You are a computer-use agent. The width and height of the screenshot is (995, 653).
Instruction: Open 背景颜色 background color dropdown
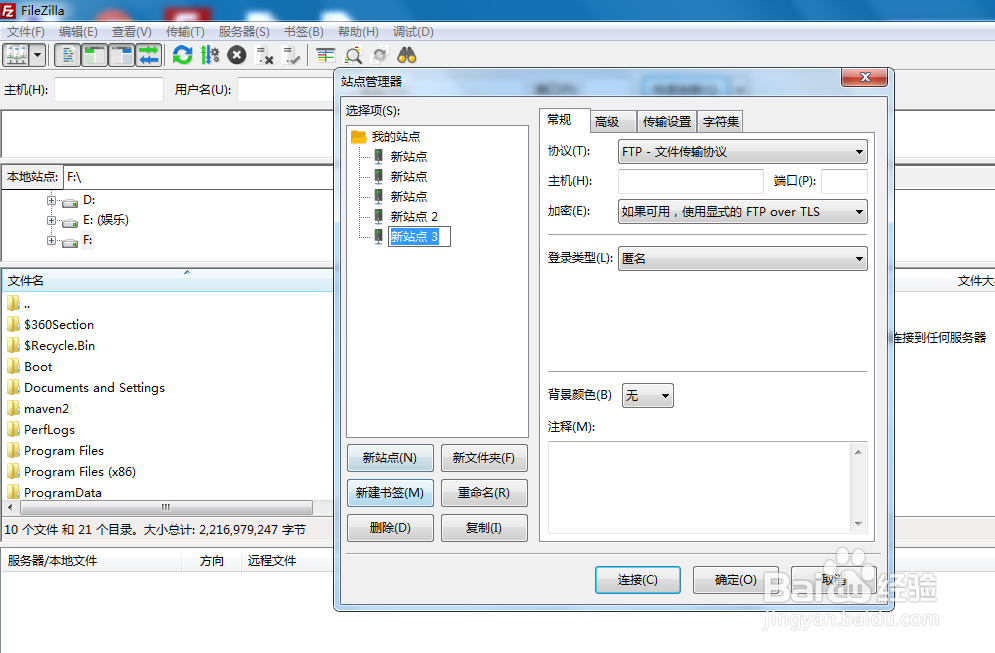(x=647, y=395)
